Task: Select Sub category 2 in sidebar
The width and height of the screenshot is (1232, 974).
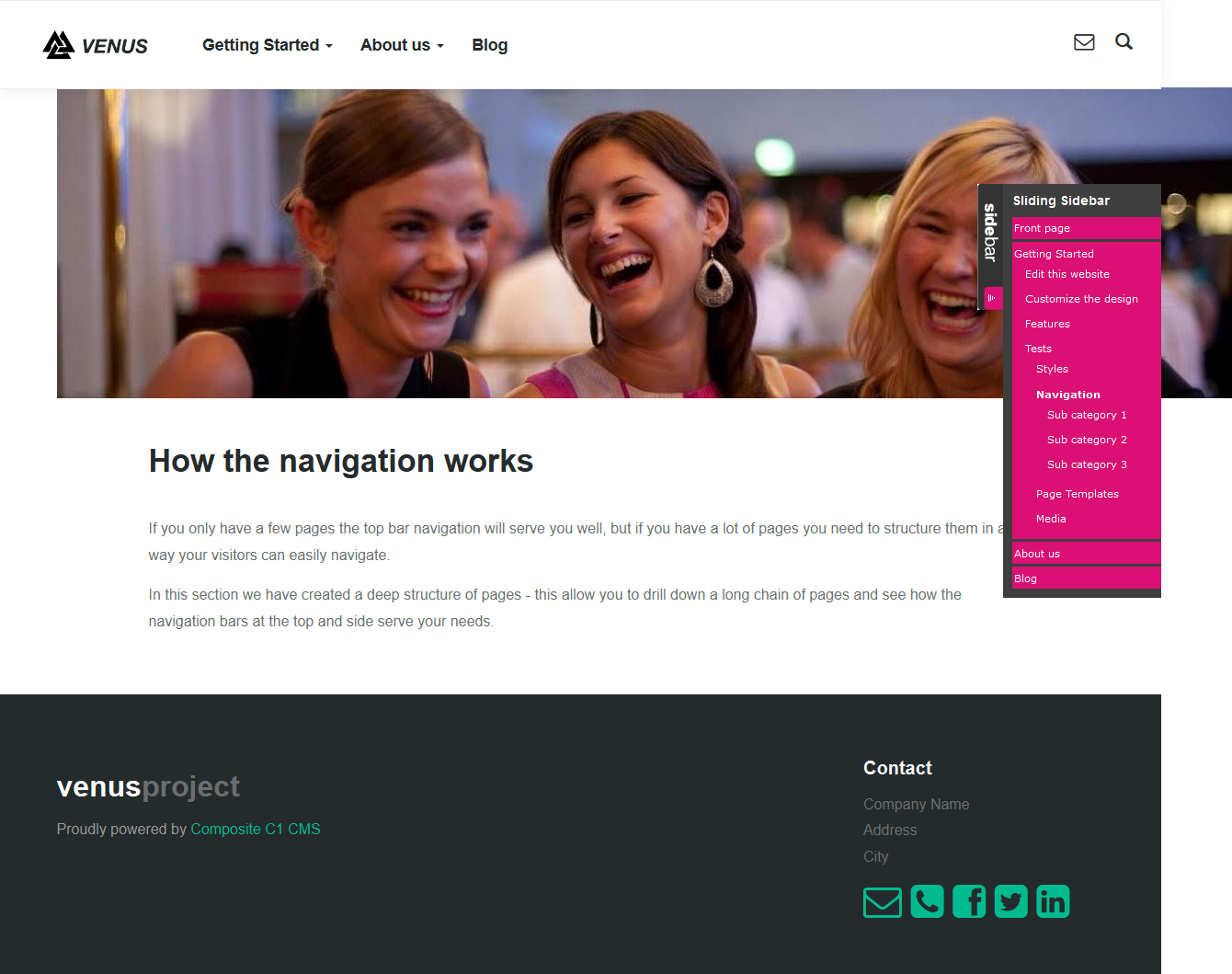Action: (1087, 440)
